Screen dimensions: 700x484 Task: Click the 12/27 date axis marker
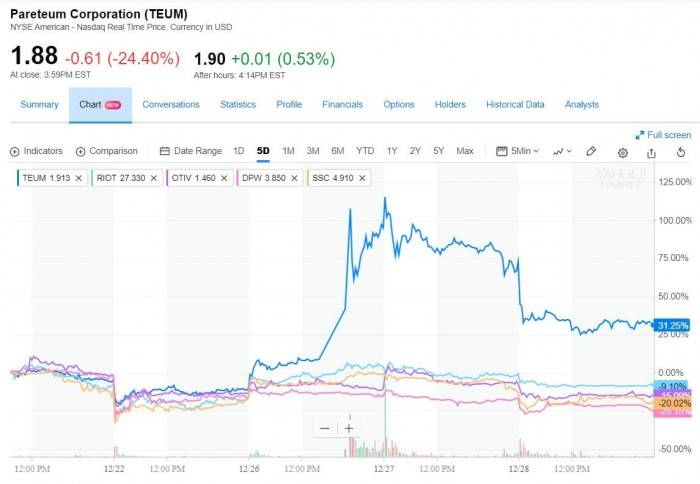pyautogui.click(x=384, y=469)
